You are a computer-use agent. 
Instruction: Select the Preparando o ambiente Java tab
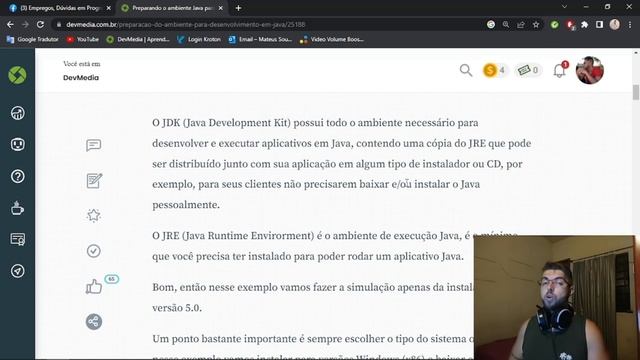click(171, 8)
